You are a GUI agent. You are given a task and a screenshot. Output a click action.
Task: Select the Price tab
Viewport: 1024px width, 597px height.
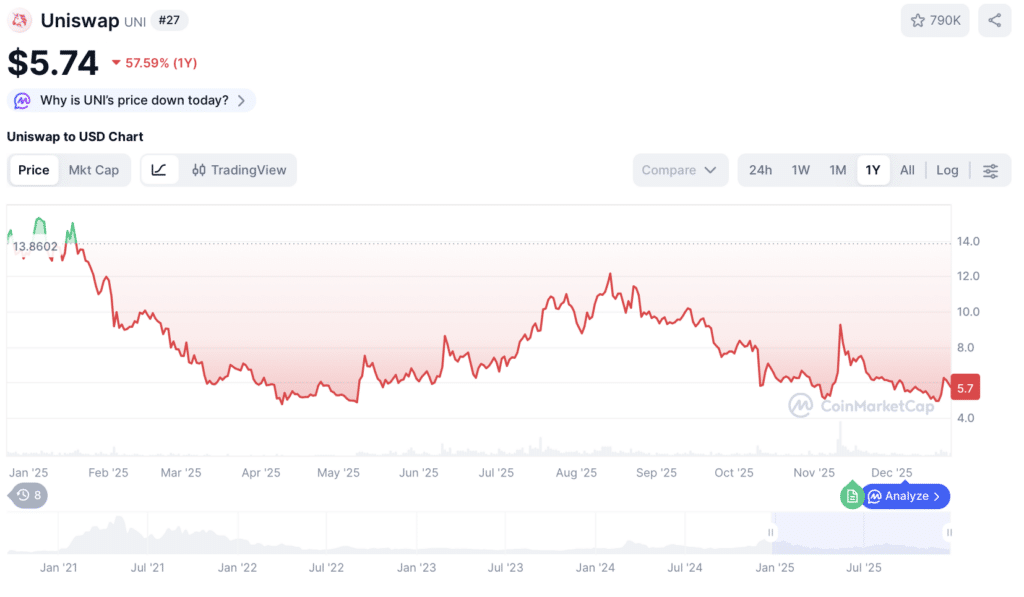[x=33, y=170]
